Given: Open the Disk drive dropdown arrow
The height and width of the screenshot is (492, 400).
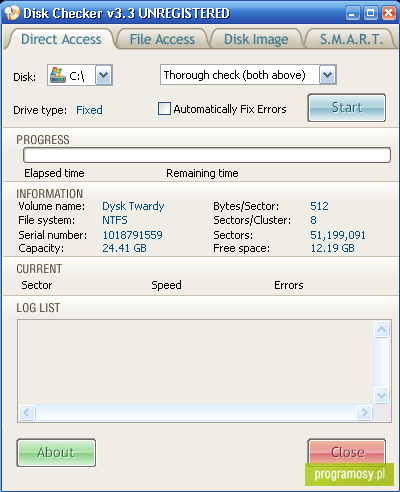Looking at the screenshot, I should click(x=104, y=75).
